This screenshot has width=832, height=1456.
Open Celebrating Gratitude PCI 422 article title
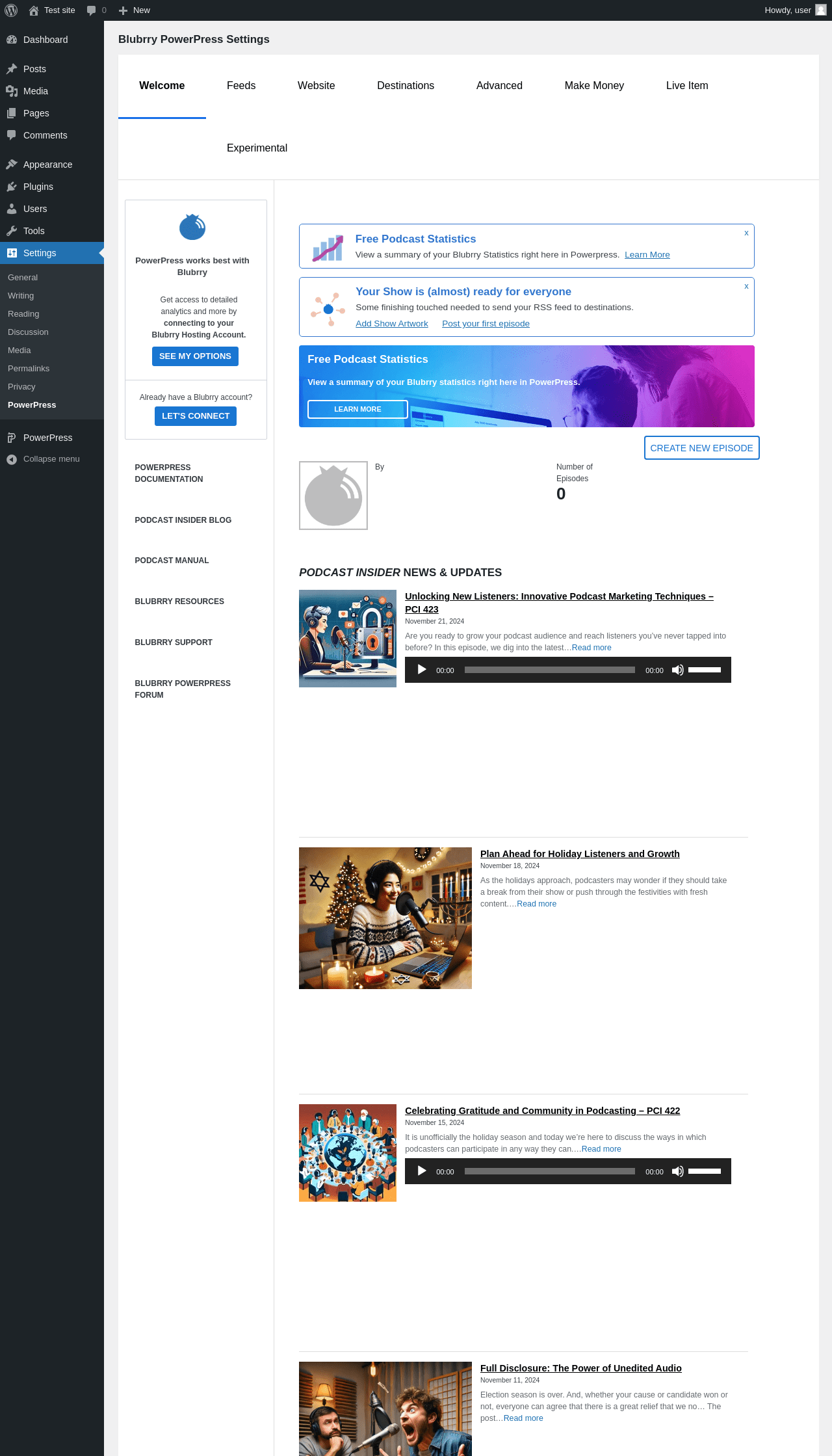click(x=543, y=1111)
